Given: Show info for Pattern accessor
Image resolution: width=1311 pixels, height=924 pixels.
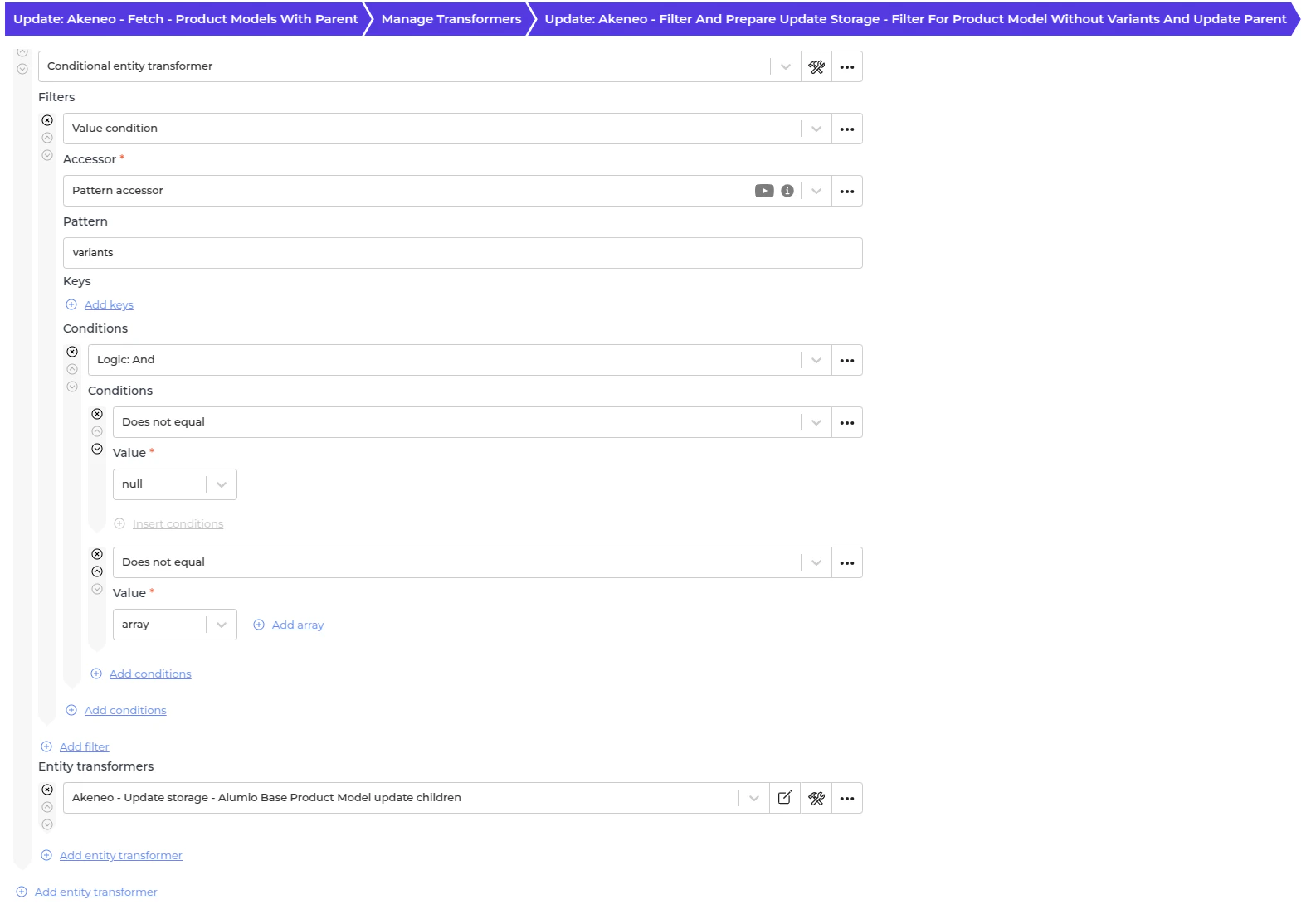Looking at the screenshot, I should [x=787, y=191].
